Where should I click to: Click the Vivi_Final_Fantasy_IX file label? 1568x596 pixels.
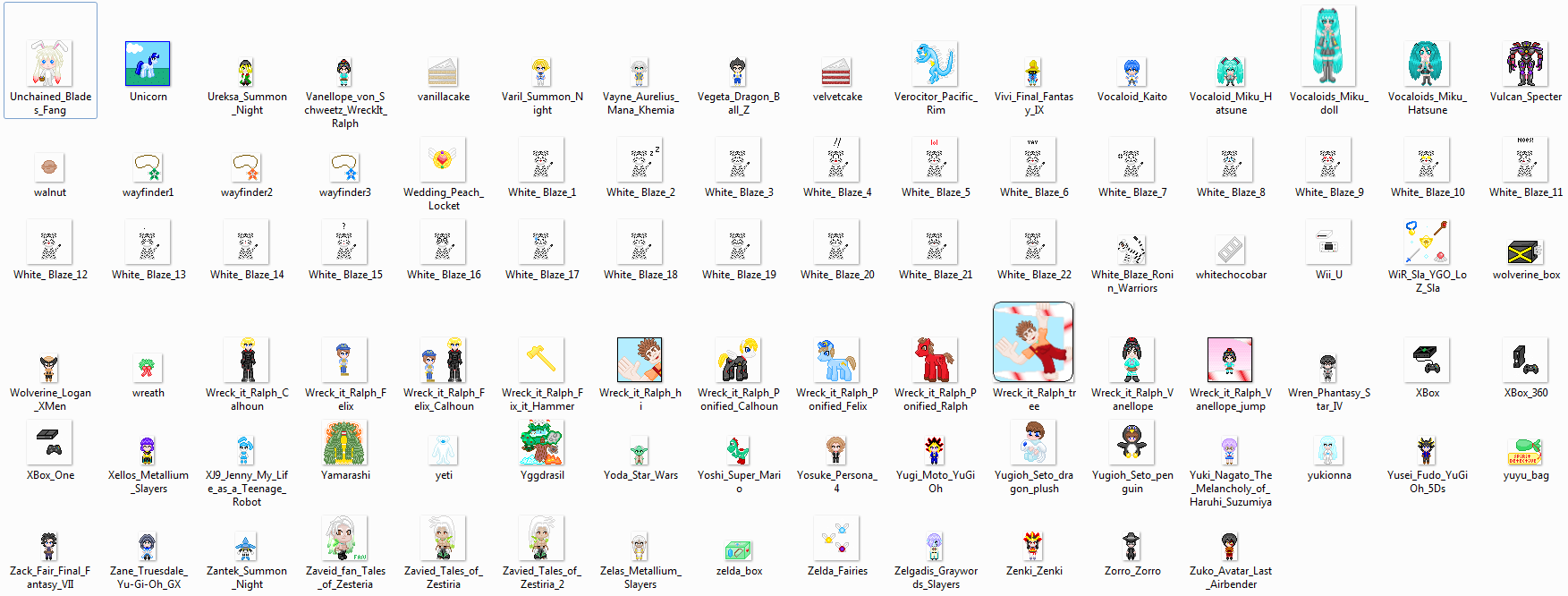pos(1034,103)
